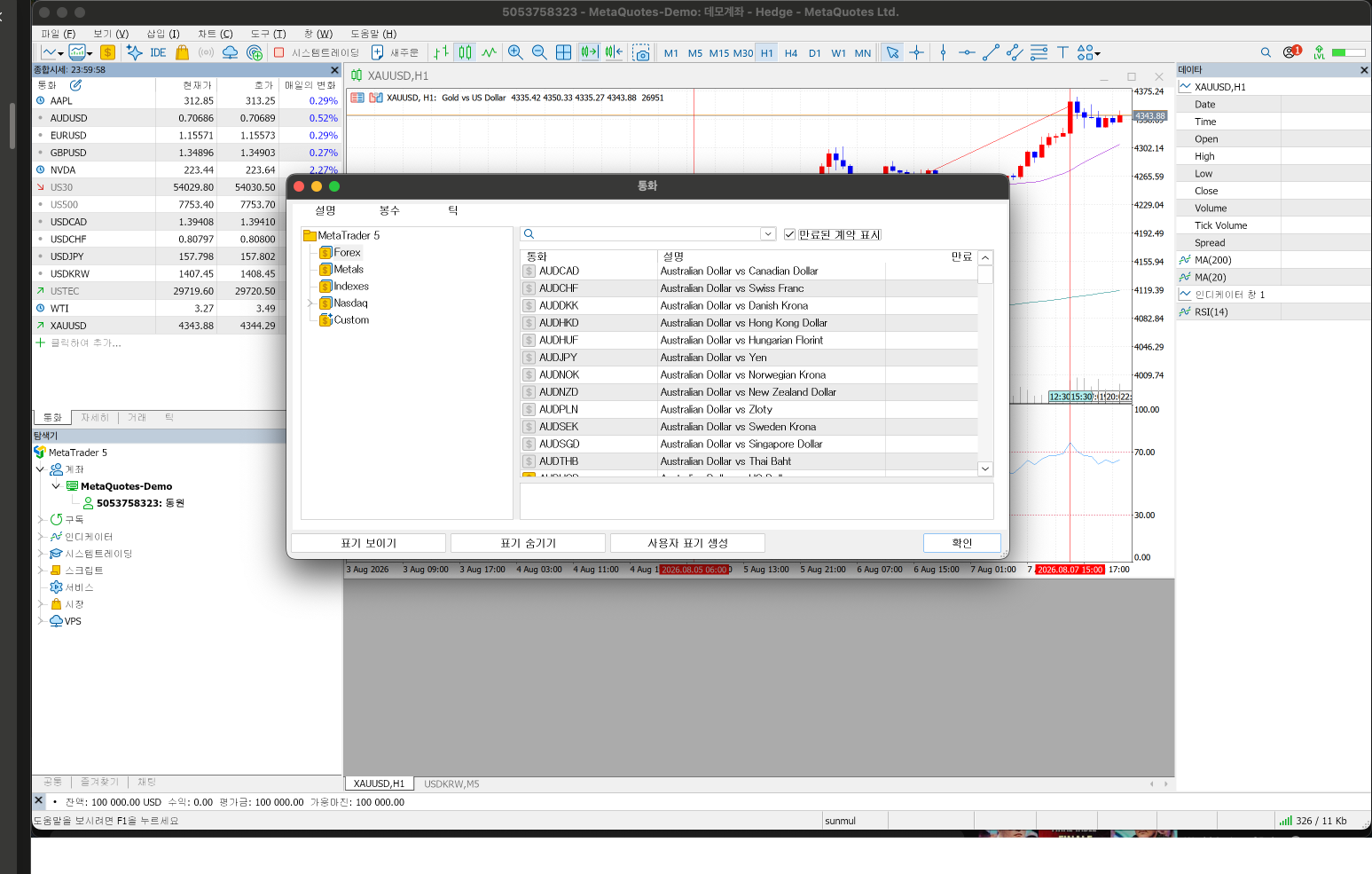
Task: Click the 새주문 new order button
Action: click(396, 52)
